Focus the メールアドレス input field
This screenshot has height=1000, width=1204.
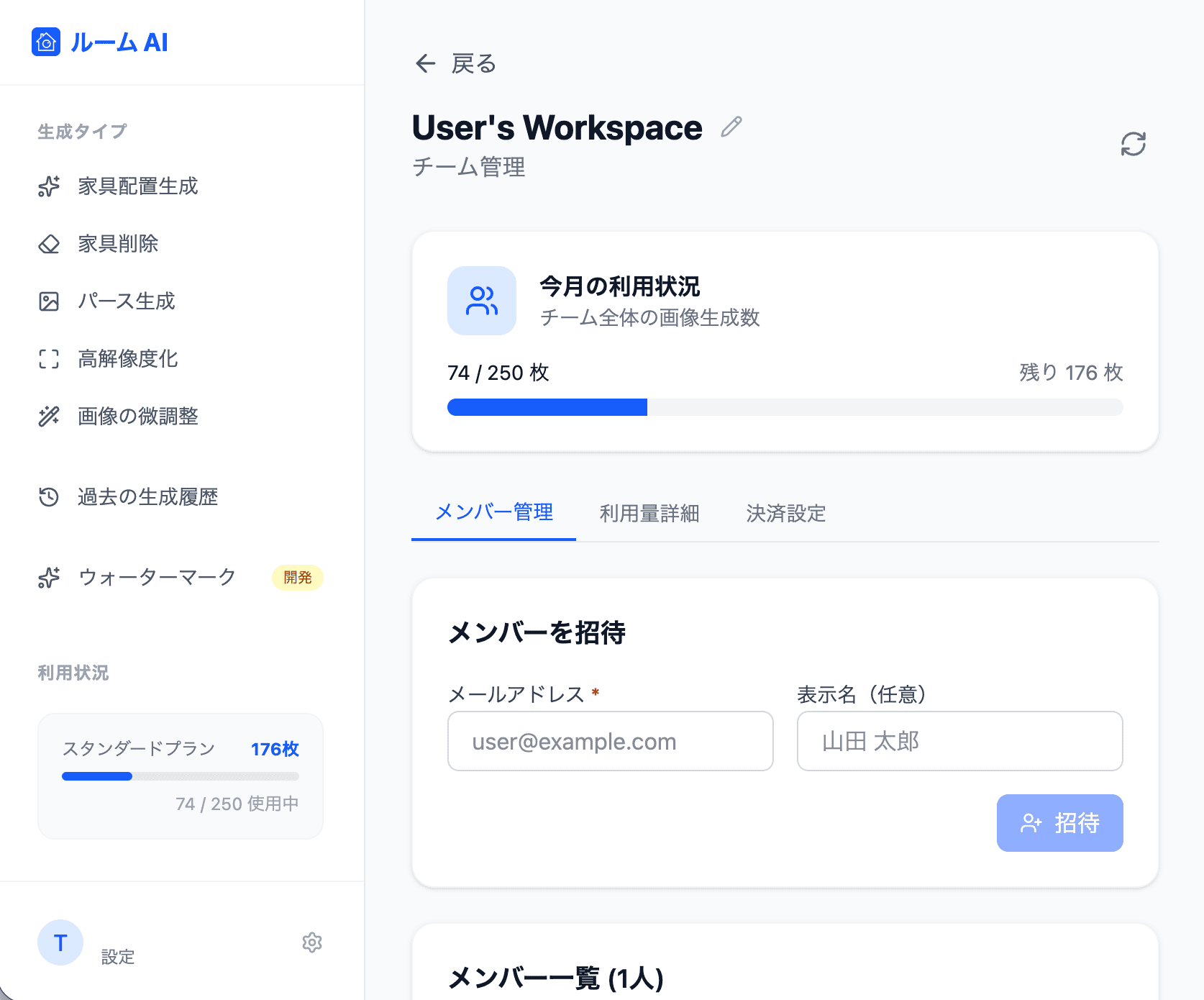click(610, 741)
